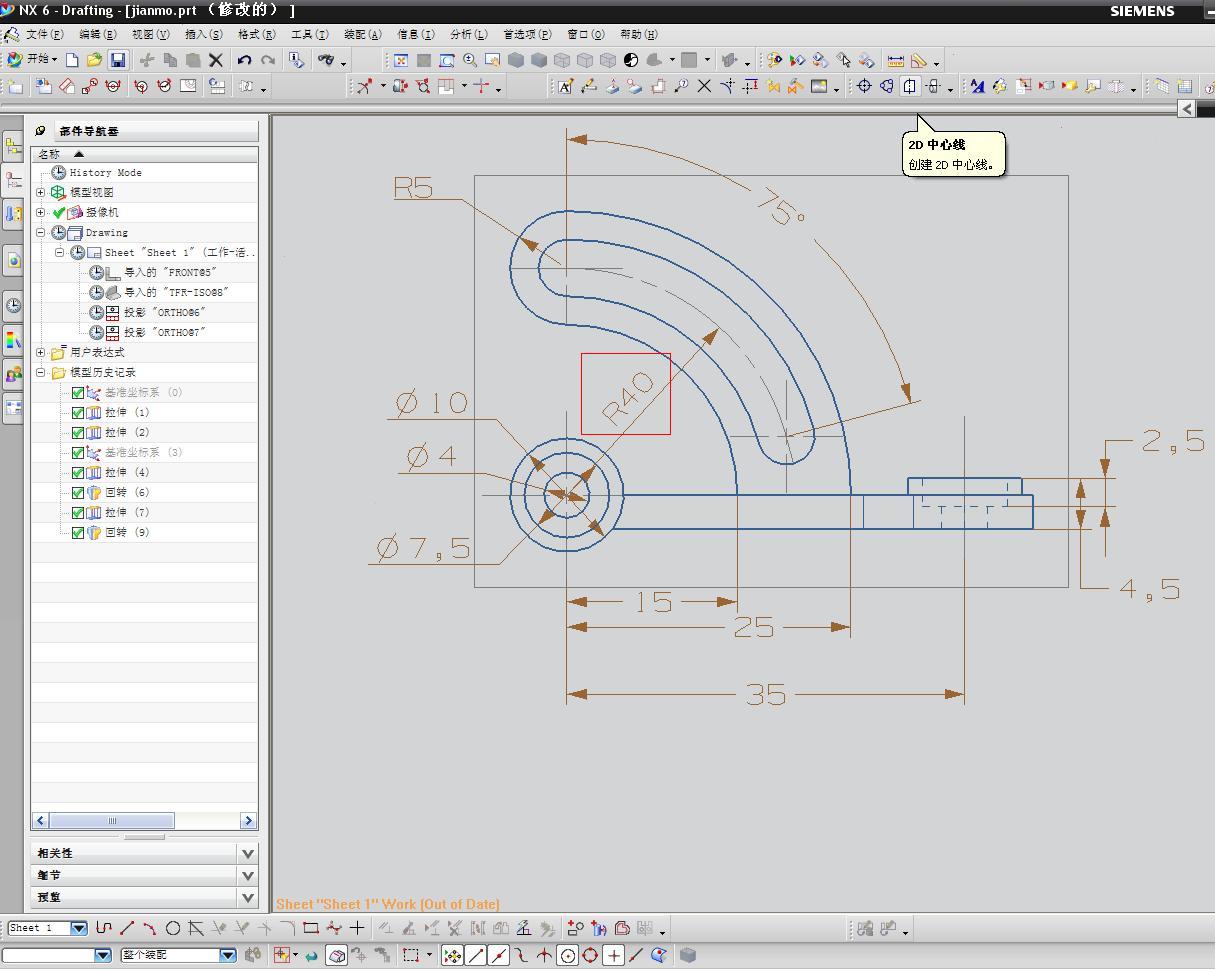
Task: Toggle the 拉伸 (7) feature checkbox
Action: pyautogui.click(x=78, y=512)
